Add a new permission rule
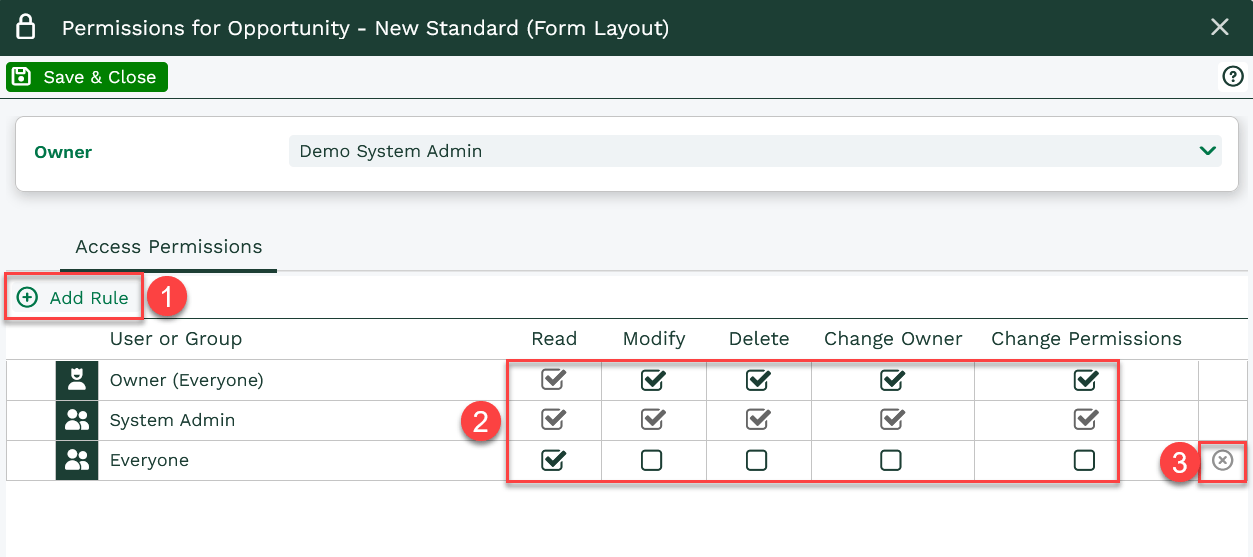The height and width of the screenshot is (557, 1253). click(x=74, y=298)
